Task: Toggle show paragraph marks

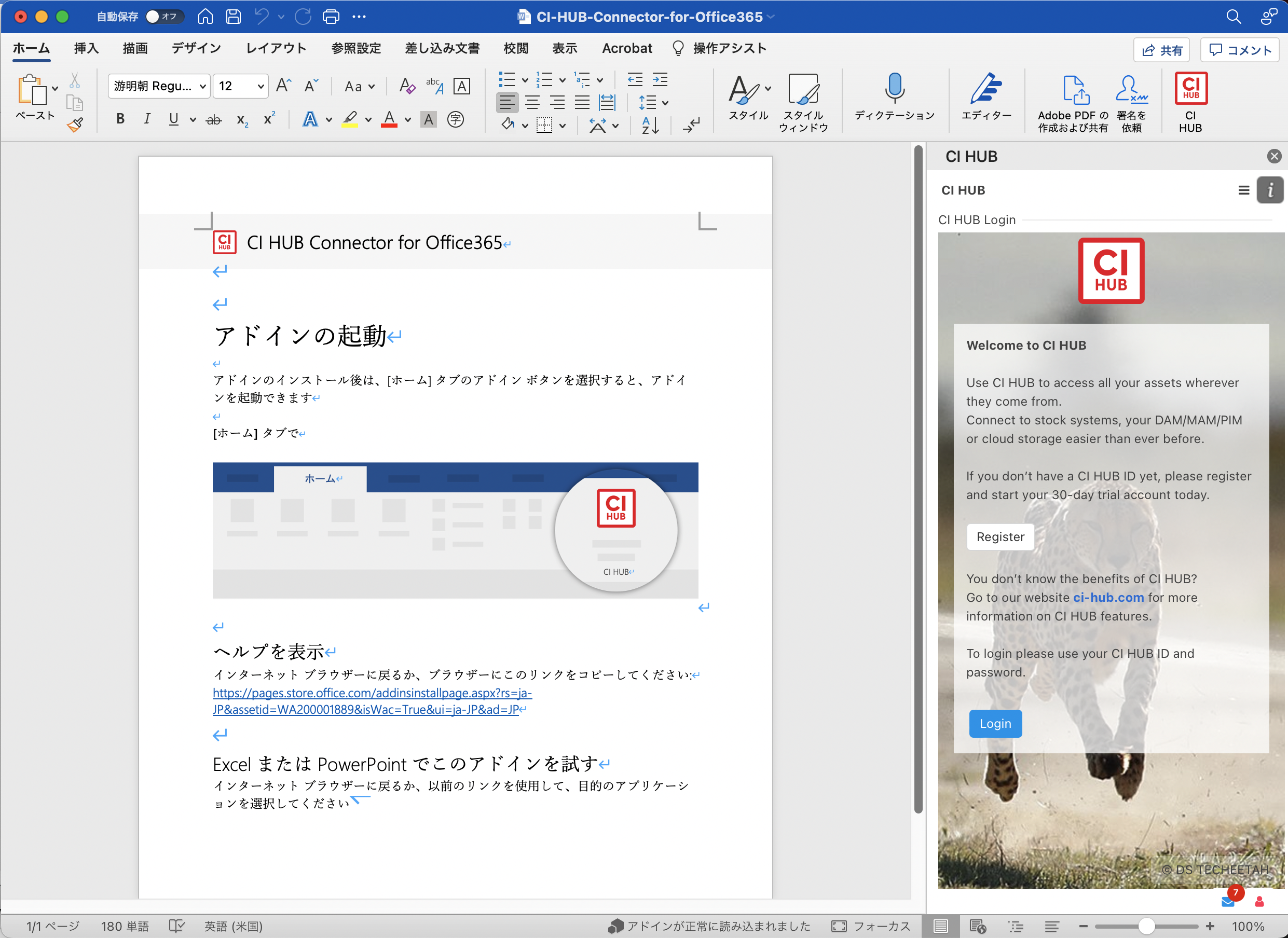Action: tap(691, 125)
